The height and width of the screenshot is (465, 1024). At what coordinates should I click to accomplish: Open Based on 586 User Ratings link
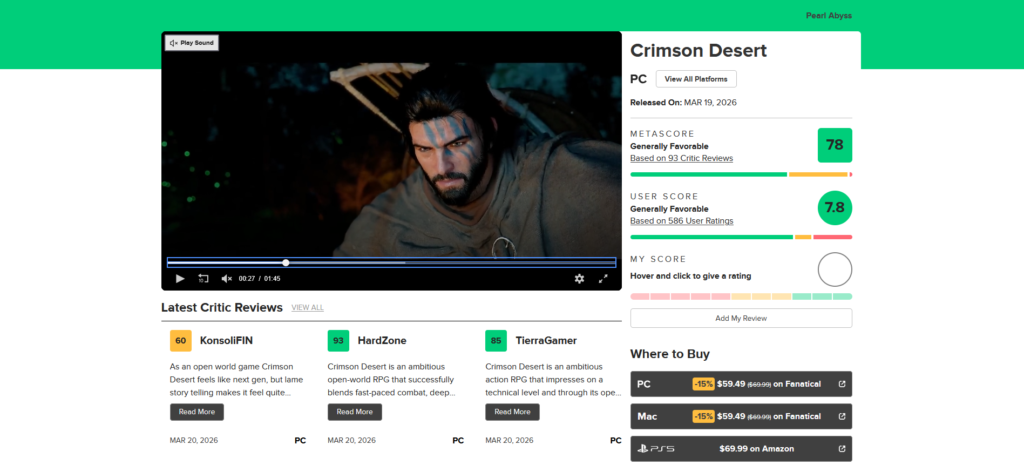[681, 221]
